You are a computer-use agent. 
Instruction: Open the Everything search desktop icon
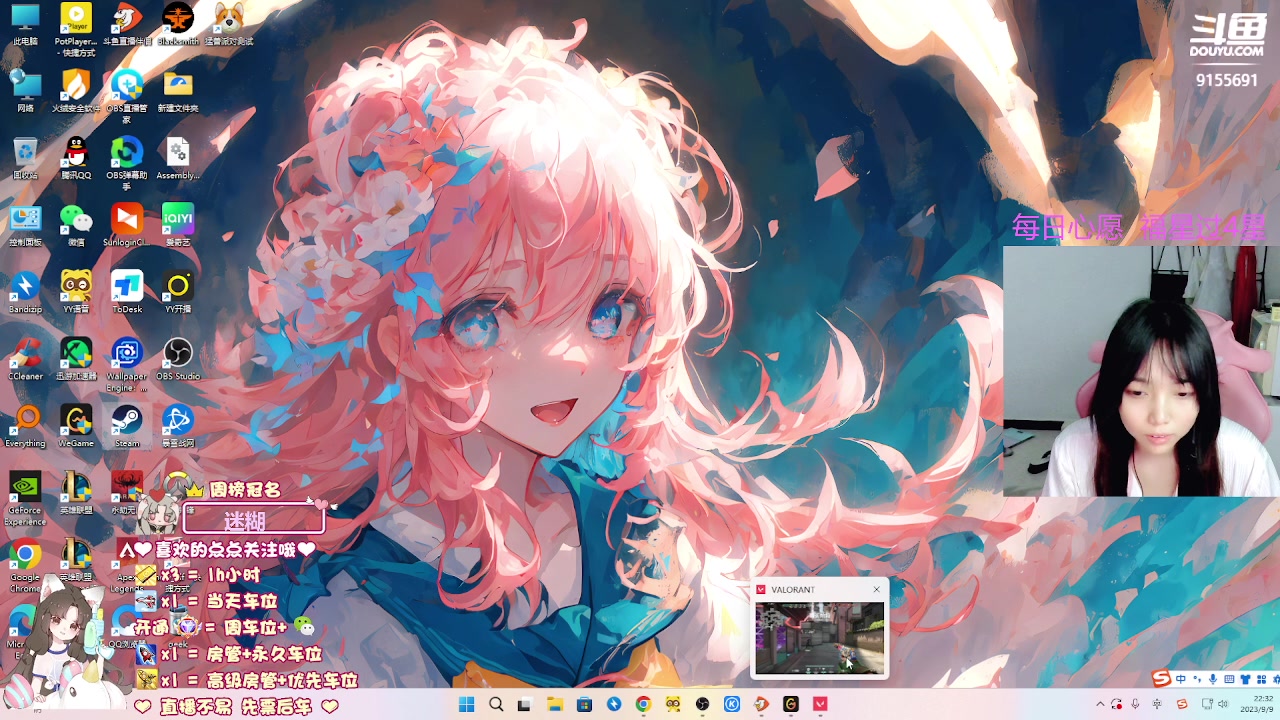(25, 426)
